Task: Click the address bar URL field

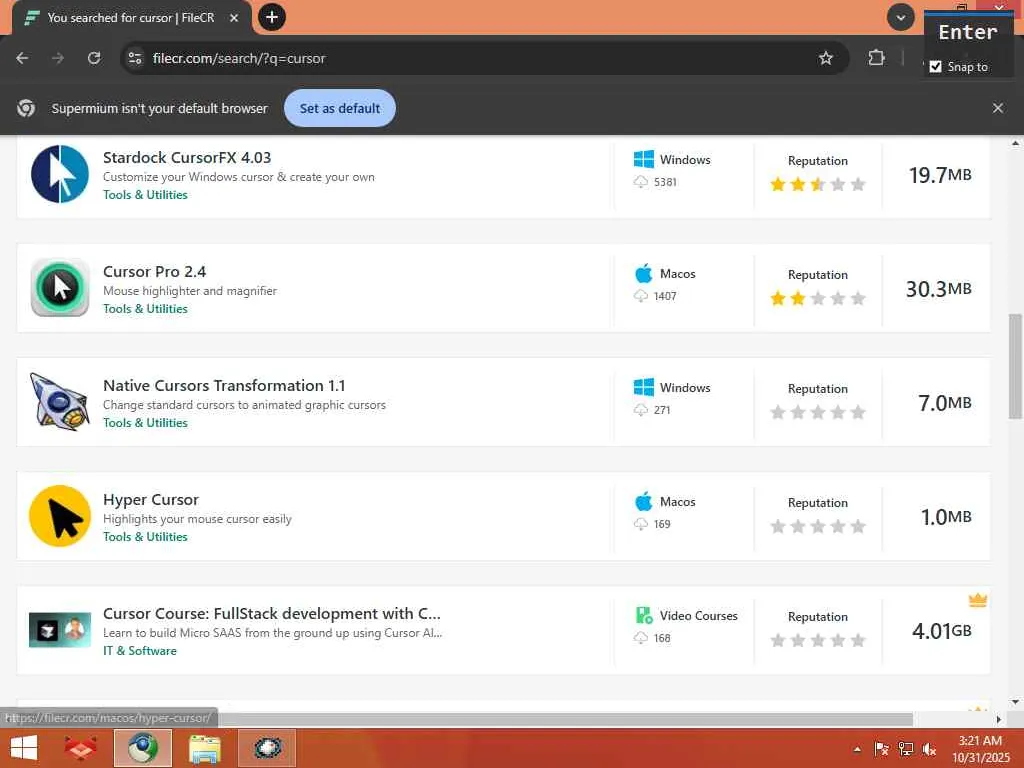Action: 483,58
